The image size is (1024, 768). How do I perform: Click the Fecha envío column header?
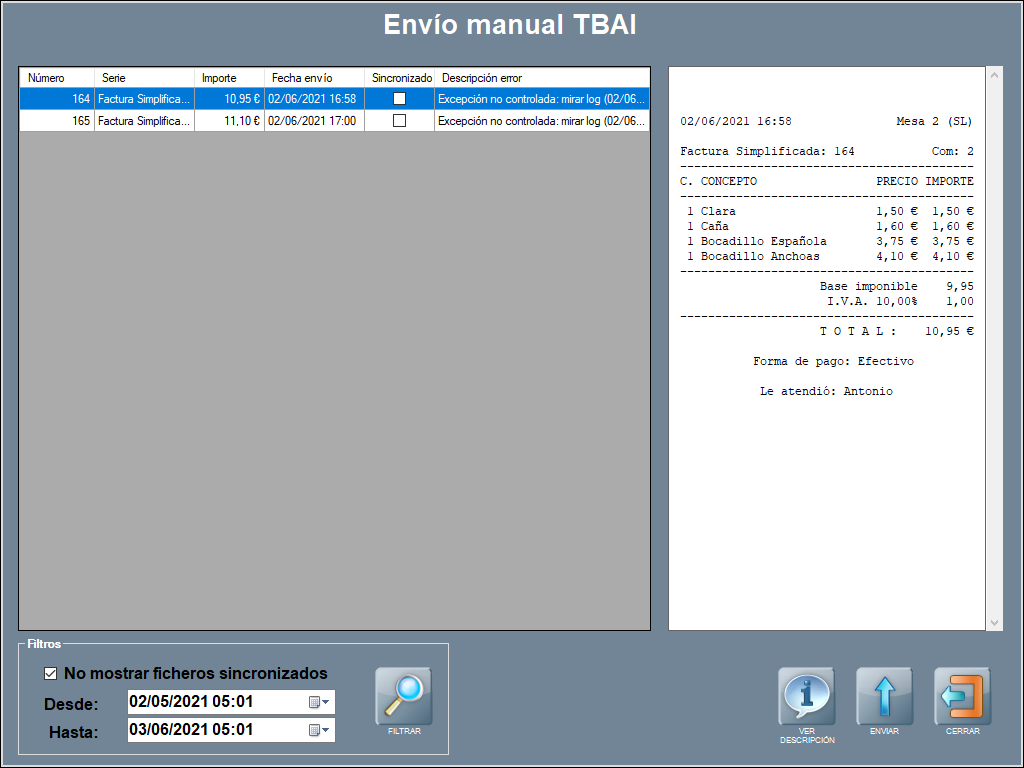(x=313, y=78)
